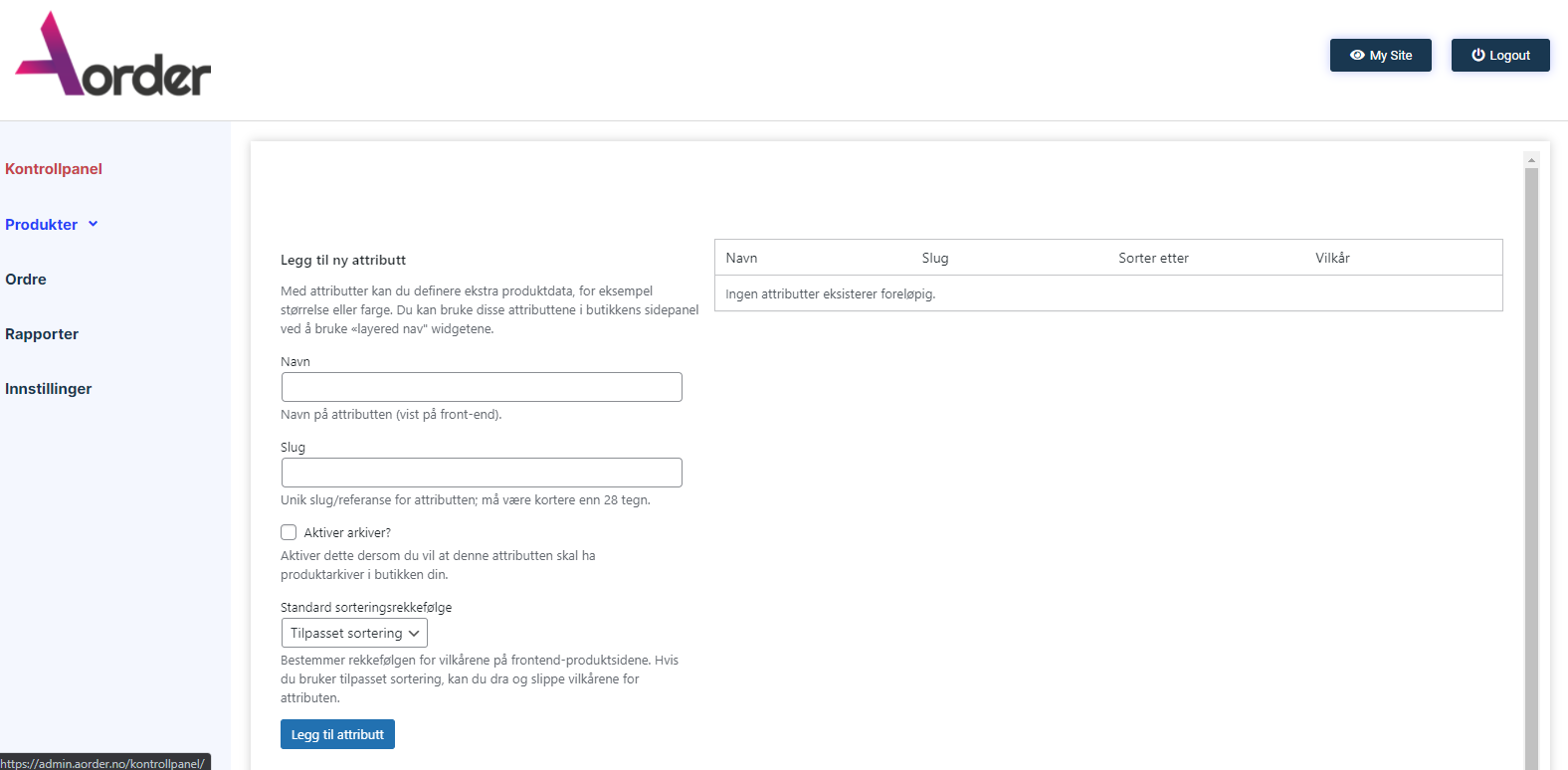Screen dimensions: 1568x770
Task: Log out using the power icon button
Action: pos(1499,56)
